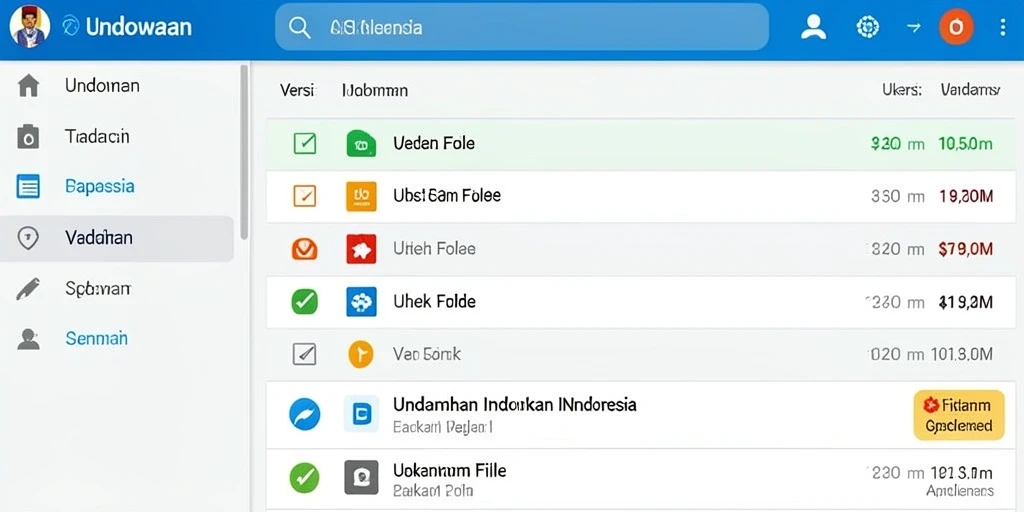
Task: Select the Vadohan sidebar item
Action: pyautogui.click(x=116, y=238)
